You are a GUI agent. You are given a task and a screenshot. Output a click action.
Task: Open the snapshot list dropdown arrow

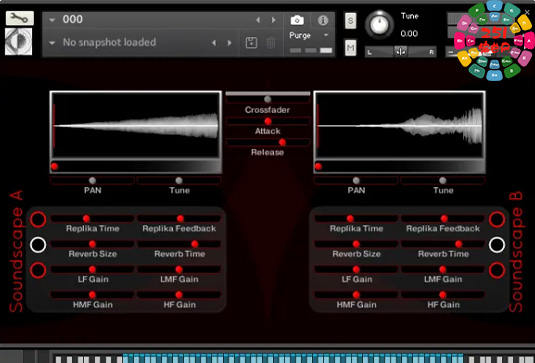click(52, 43)
